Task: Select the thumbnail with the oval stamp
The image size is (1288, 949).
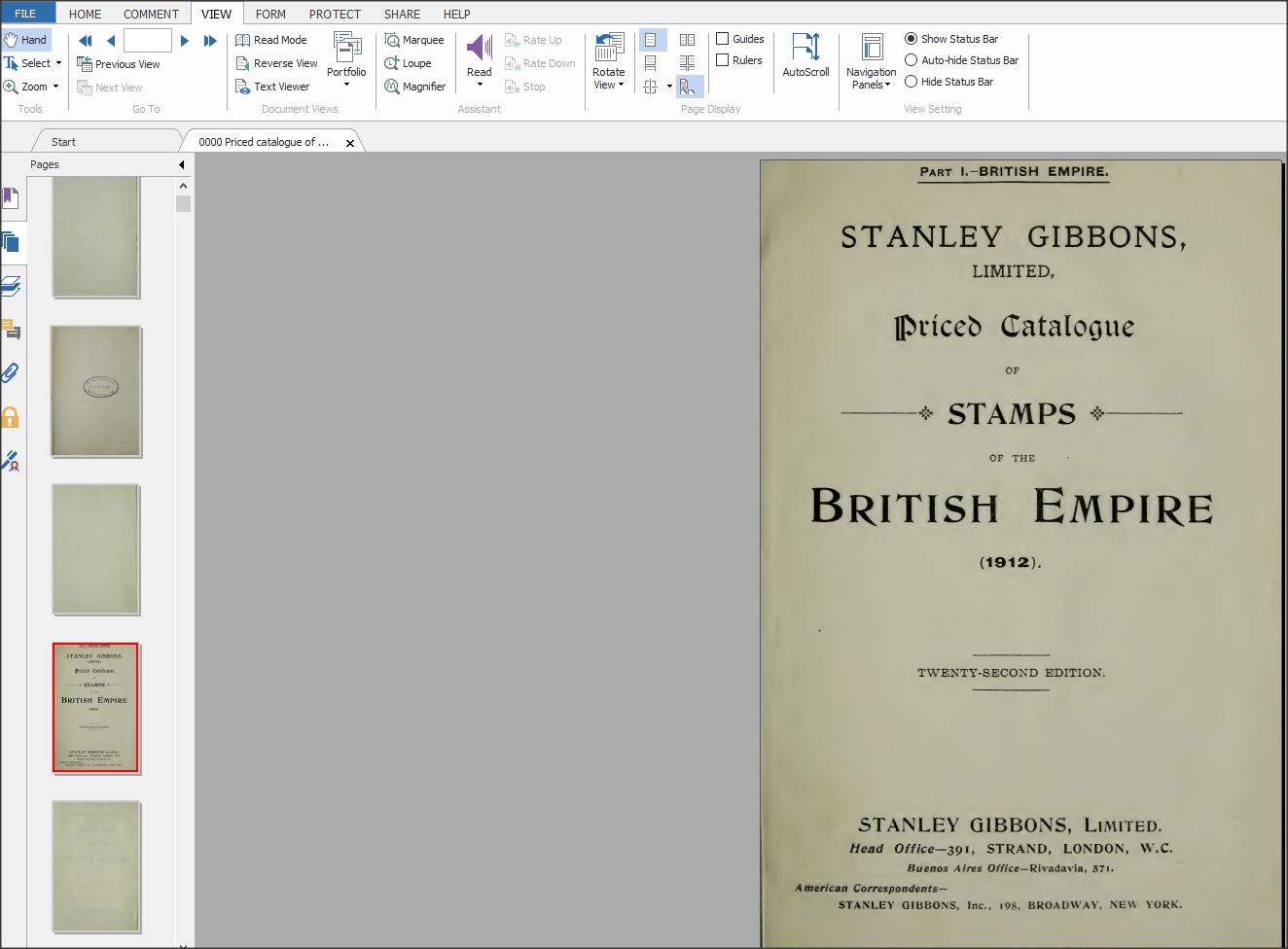Action: coord(95,391)
